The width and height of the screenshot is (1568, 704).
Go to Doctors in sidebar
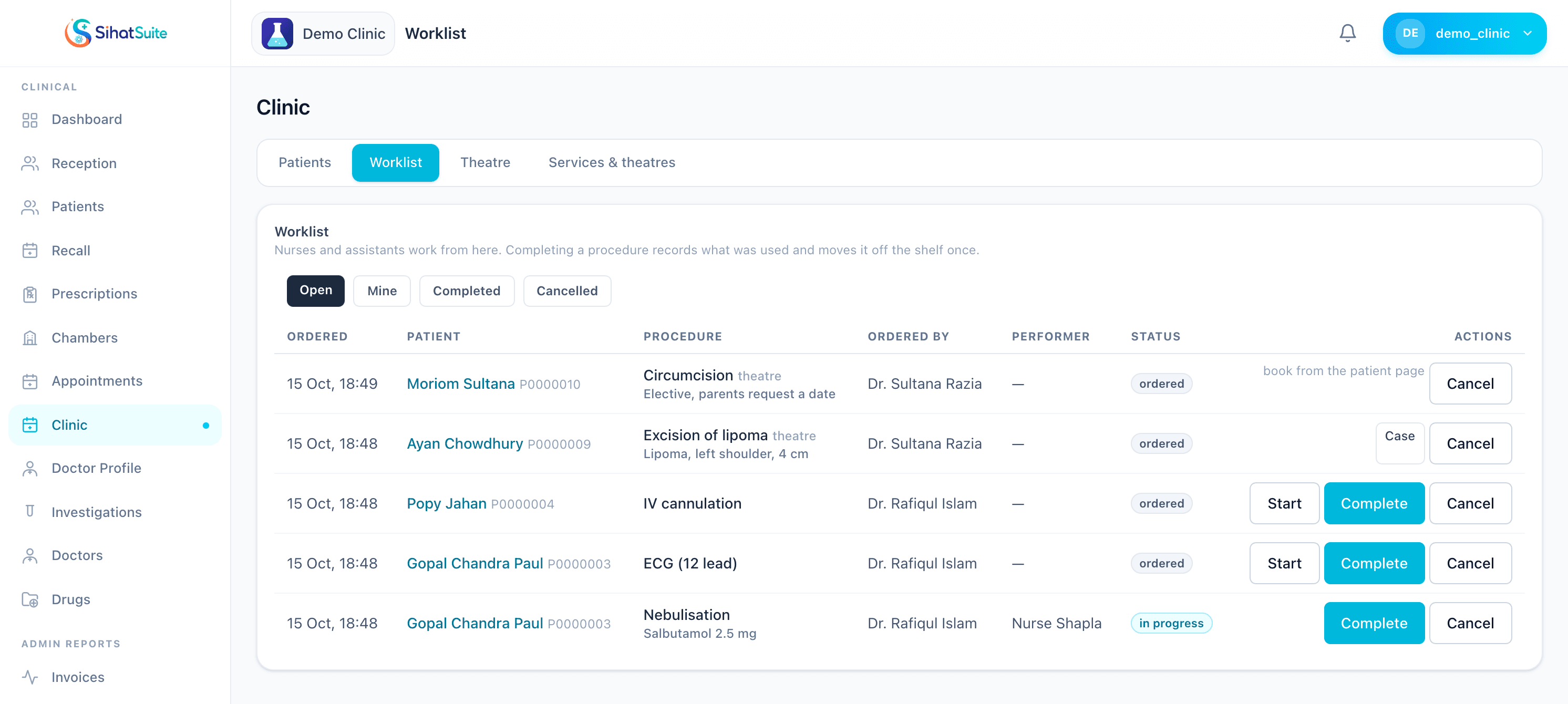(115, 555)
